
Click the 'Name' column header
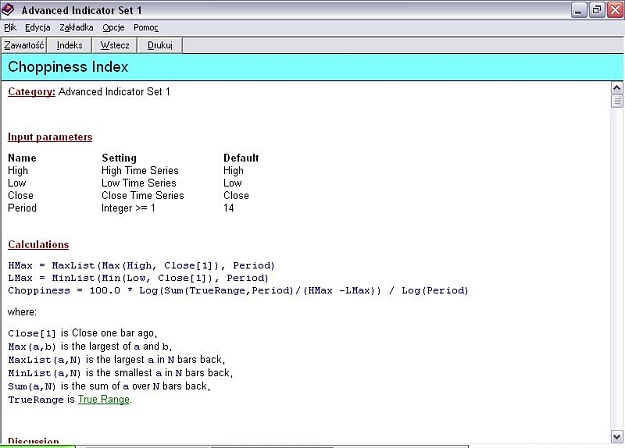coord(22,158)
